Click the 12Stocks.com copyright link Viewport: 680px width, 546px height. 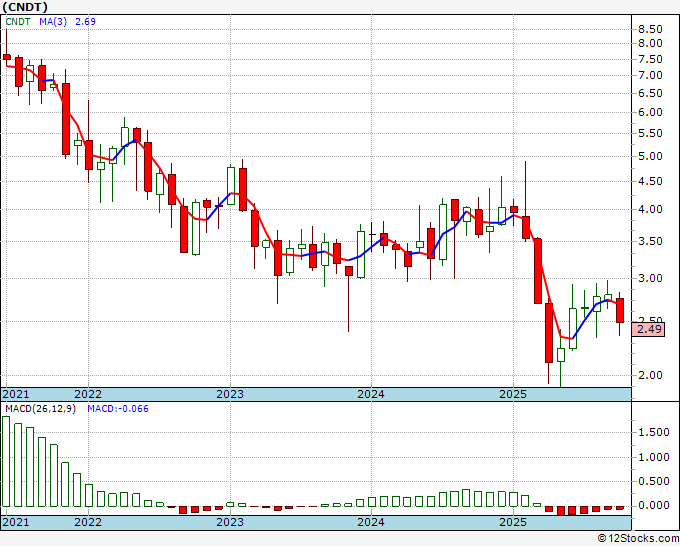(x=638, y=539)
